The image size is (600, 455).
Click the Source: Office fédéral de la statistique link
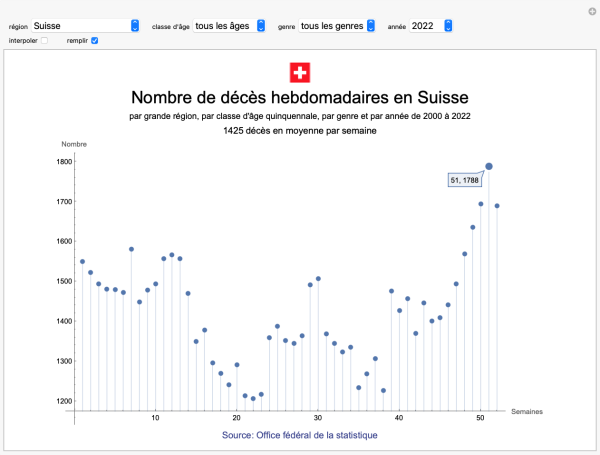(x=300, y=435)
